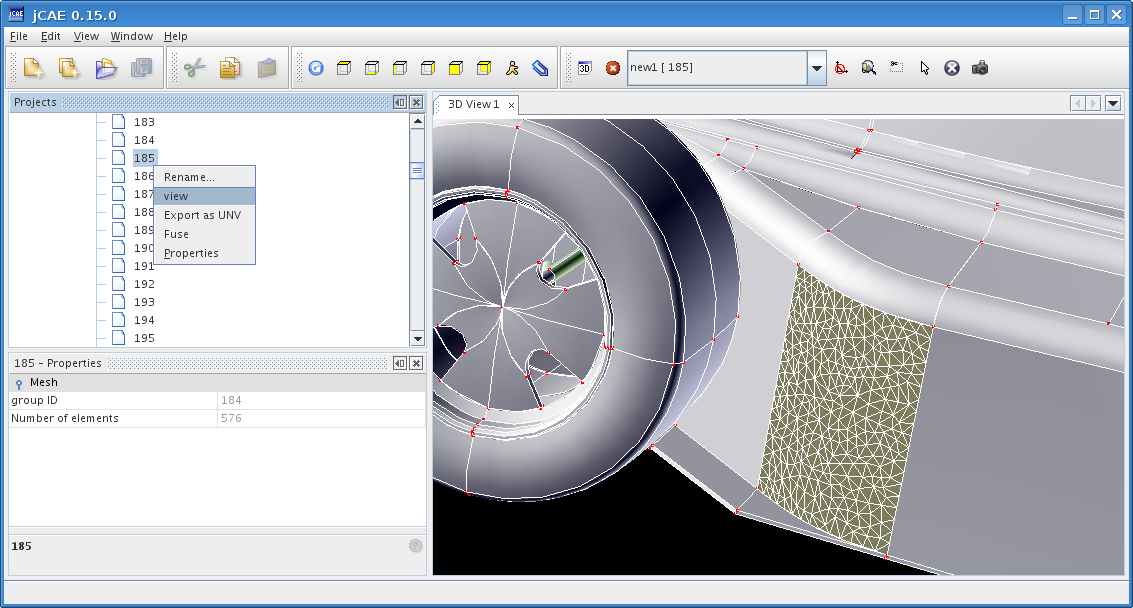Expand the new1 [185] combo box arrow
The width and height of the screenshot is (1133, 608).
[817, 68]
